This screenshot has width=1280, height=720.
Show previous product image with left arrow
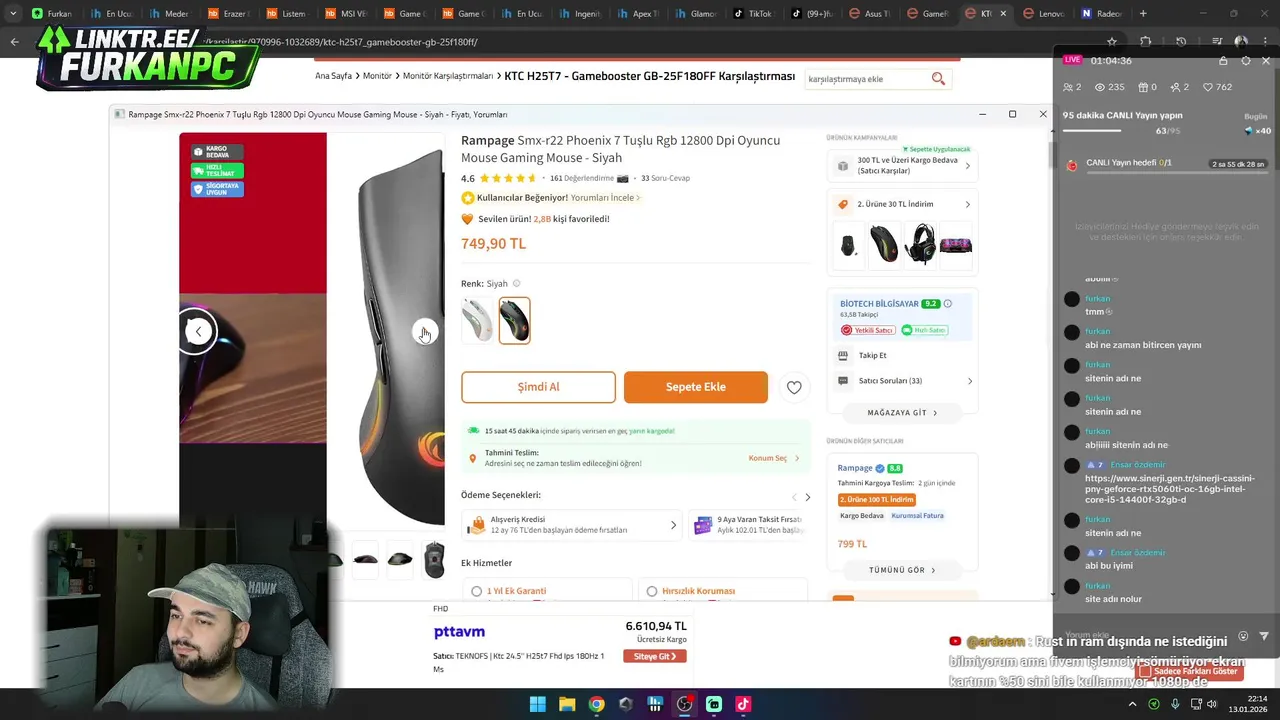198,331
